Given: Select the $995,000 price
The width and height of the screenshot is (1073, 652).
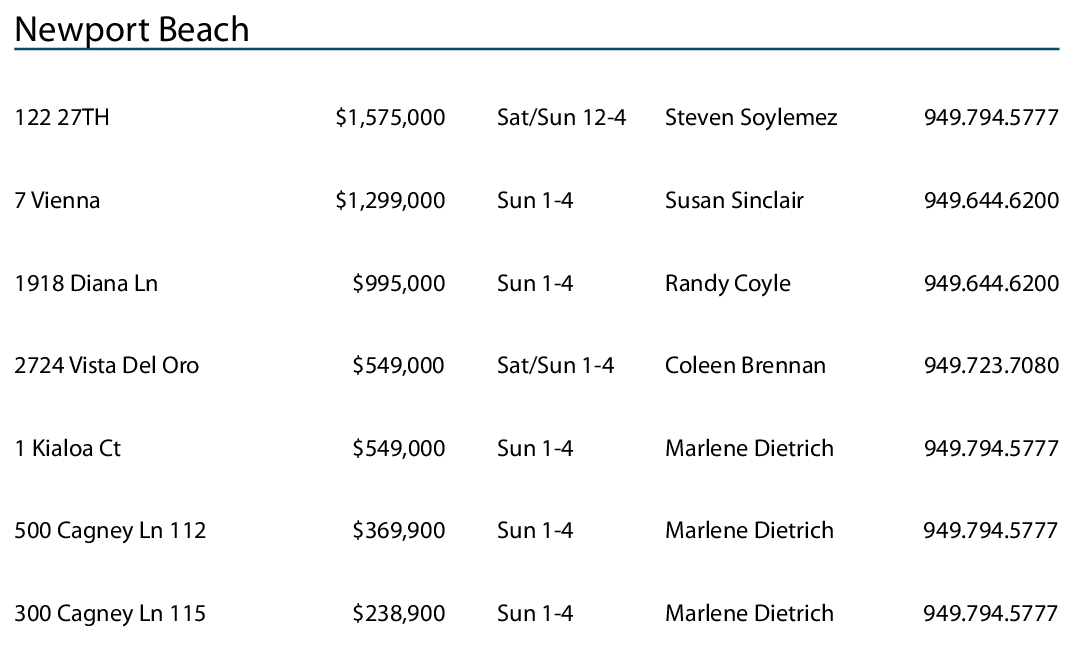Looking at the screenshot, I should [x=398, y=284].
